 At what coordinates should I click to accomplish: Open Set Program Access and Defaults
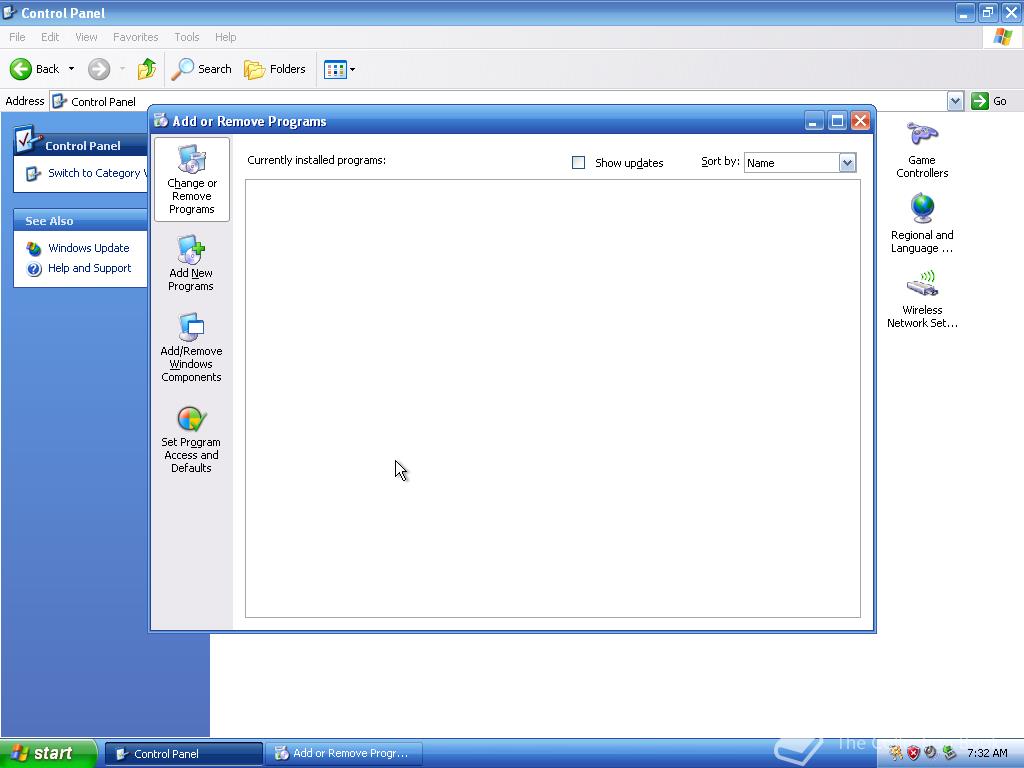point(191,440)
